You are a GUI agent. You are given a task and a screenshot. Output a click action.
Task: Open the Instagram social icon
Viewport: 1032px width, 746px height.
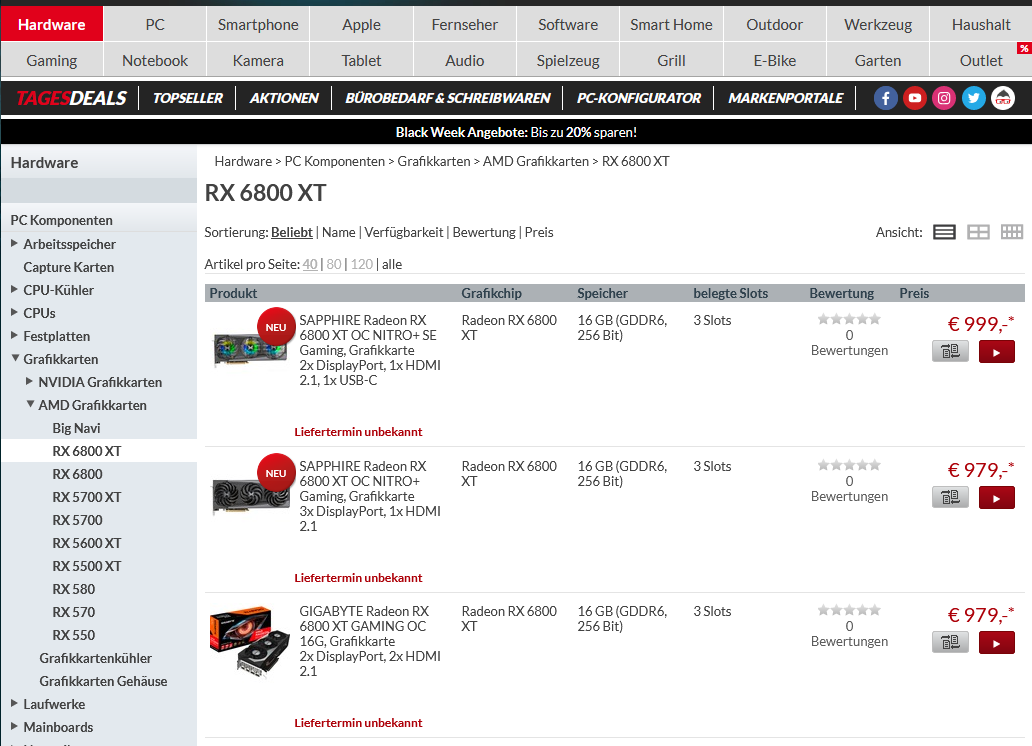(944, 99)
